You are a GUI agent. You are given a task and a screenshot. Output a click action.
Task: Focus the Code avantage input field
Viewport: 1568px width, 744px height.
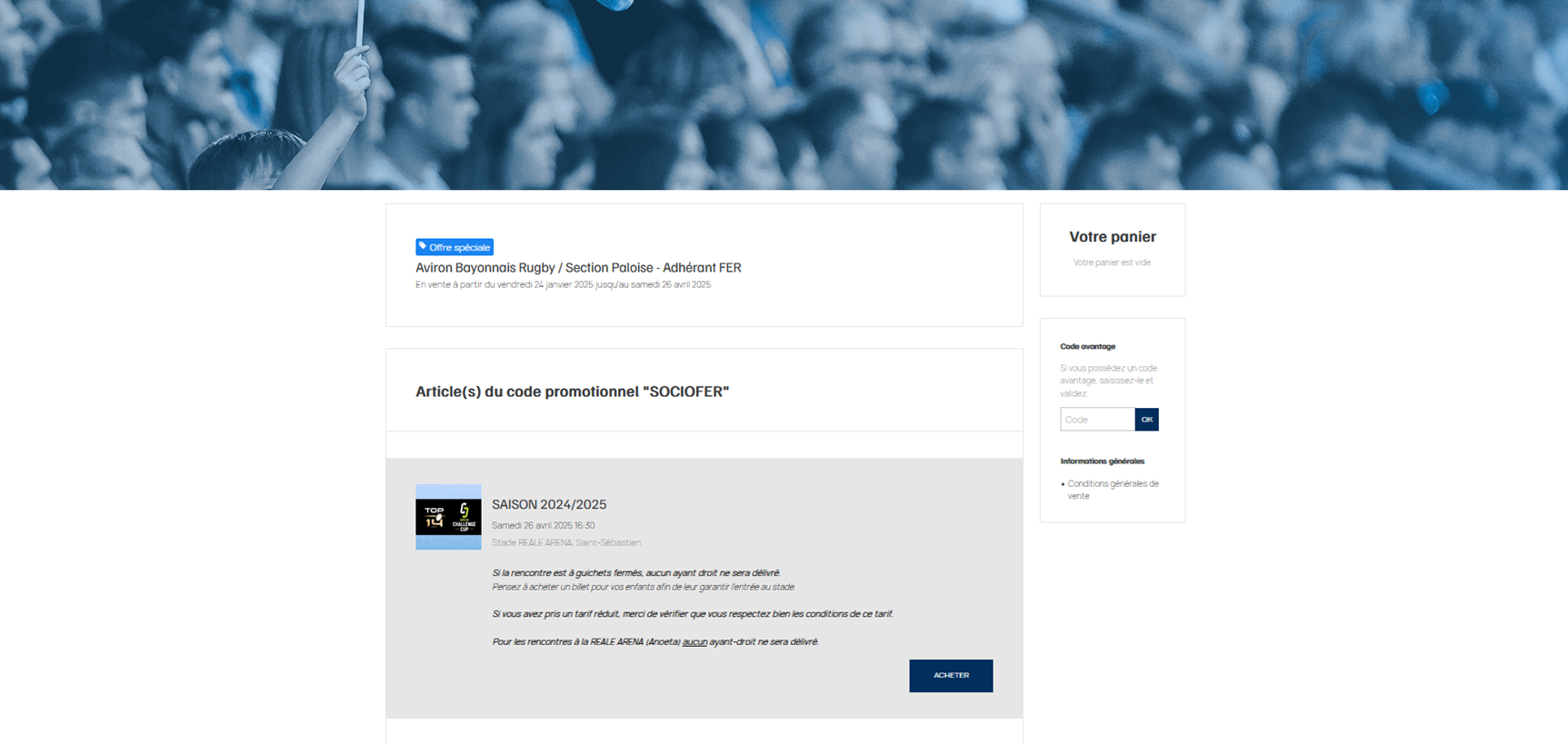[x=1097, y=419]
